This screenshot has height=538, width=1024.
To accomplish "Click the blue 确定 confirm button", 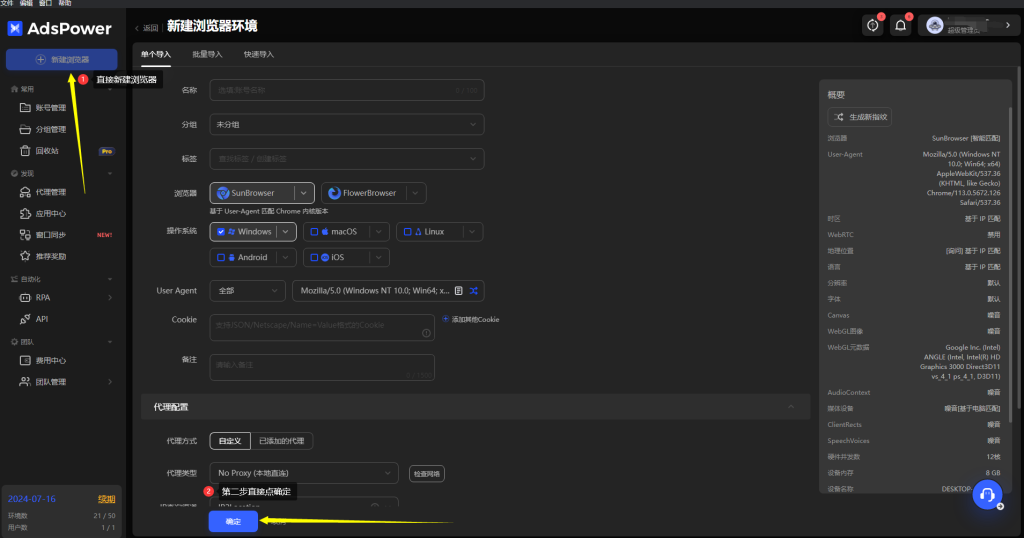I will tap(232, 522).
